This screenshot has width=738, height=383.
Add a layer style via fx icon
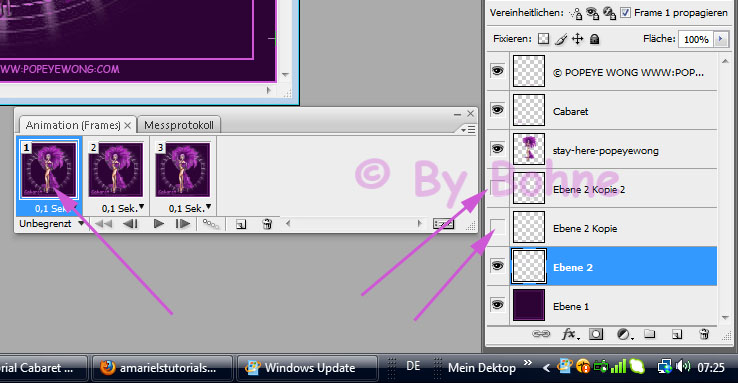coord(570,334)
